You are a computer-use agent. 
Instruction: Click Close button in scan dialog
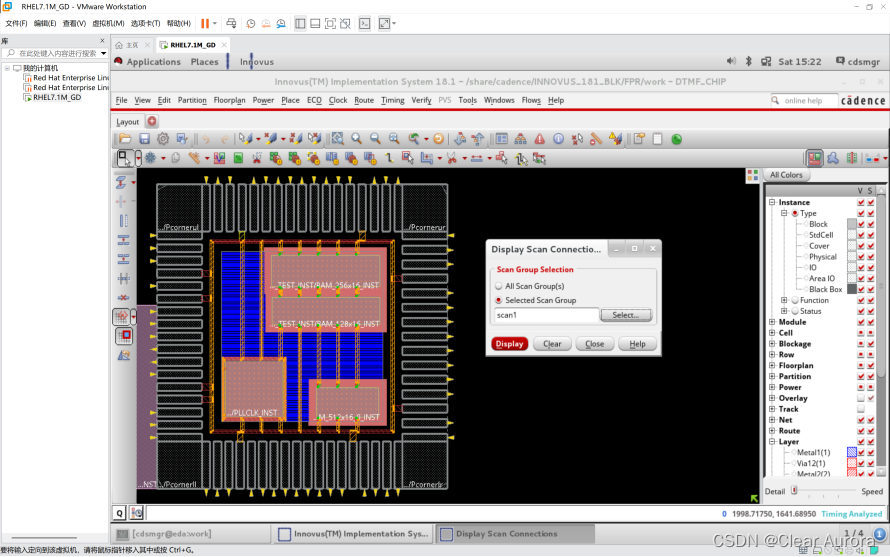pyautogui.click(x=595, y=344)
